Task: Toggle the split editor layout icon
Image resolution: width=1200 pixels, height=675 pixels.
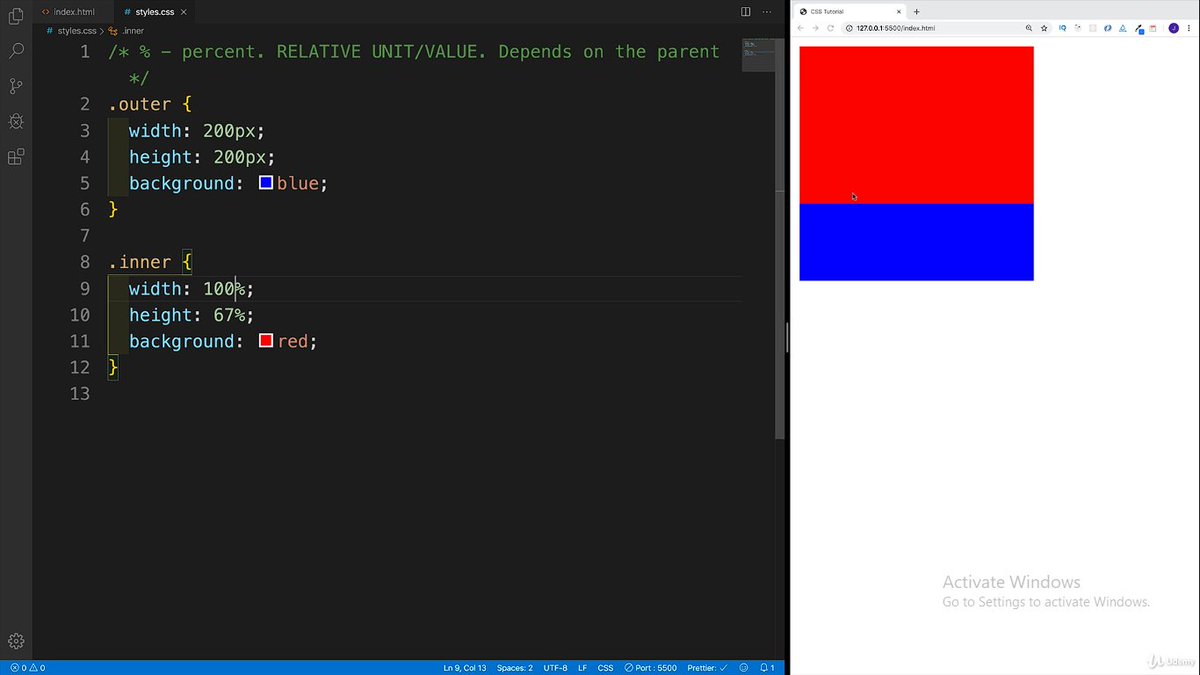Action: coord(744,10)
